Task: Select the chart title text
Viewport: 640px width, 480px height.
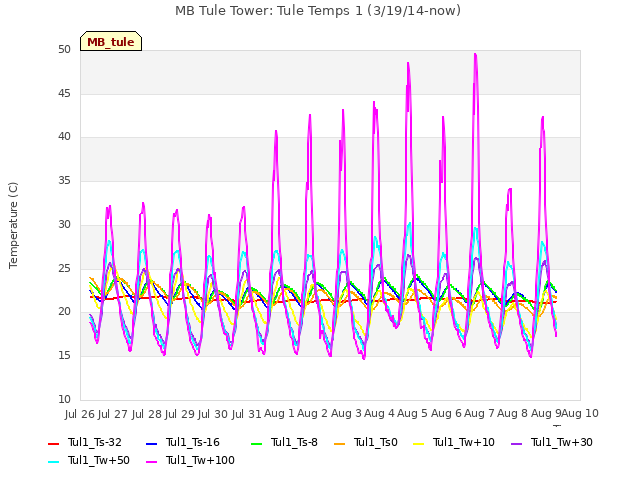Action: (x=318, y=11)
